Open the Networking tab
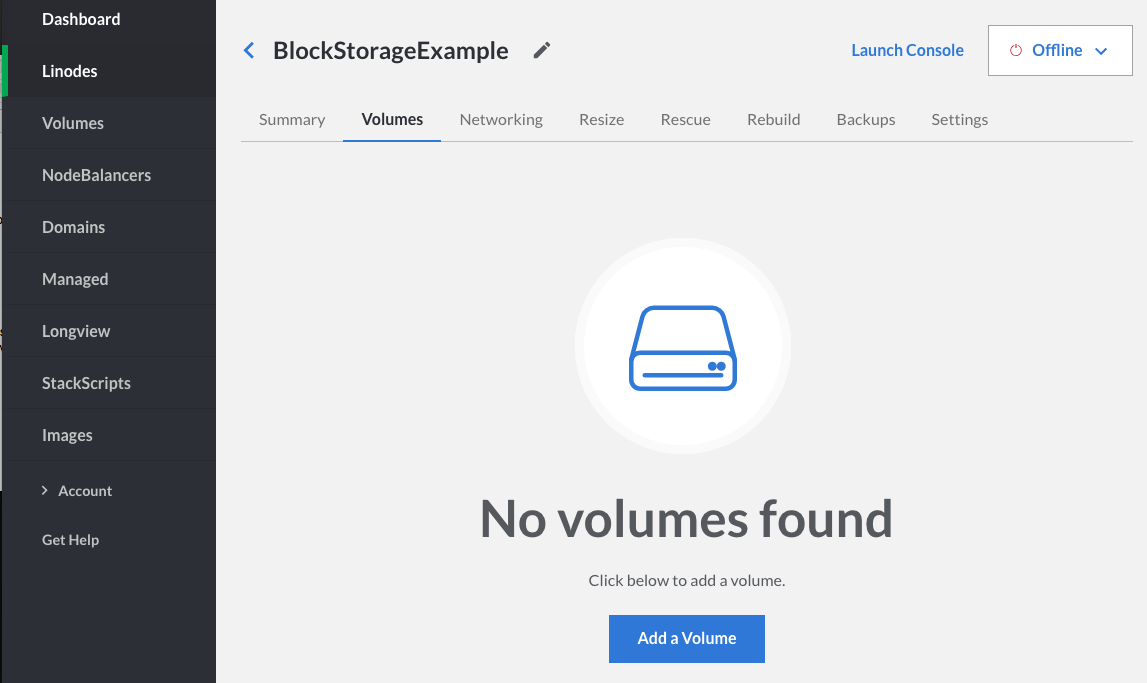 (x=501, y=120)
